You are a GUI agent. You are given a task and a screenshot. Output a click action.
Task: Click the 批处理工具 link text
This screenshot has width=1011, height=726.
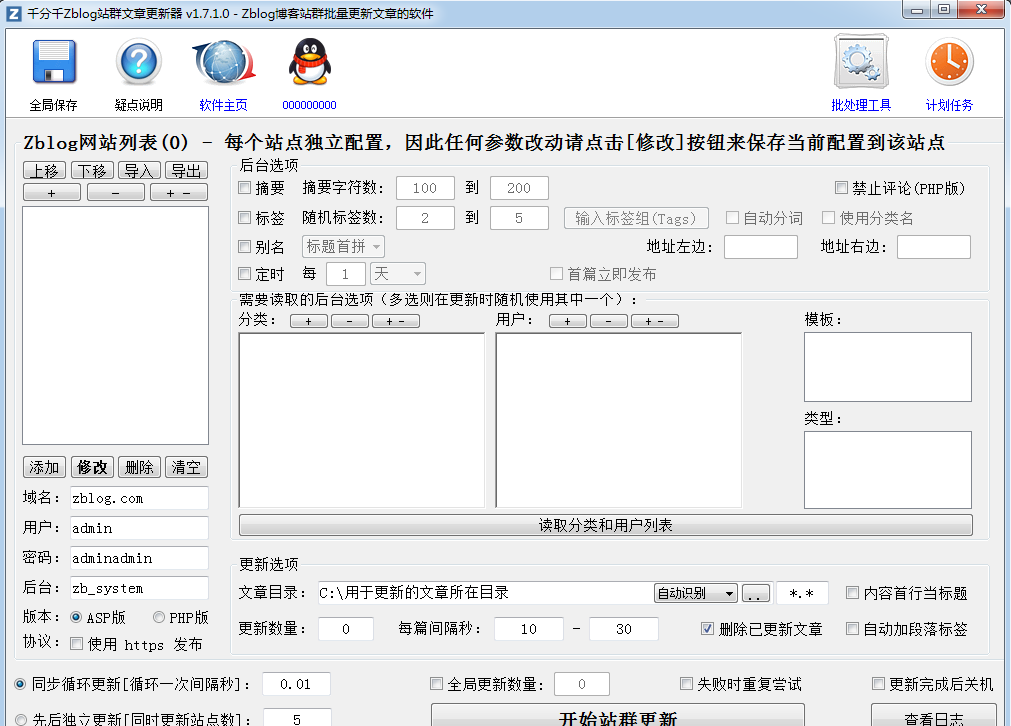861,105
